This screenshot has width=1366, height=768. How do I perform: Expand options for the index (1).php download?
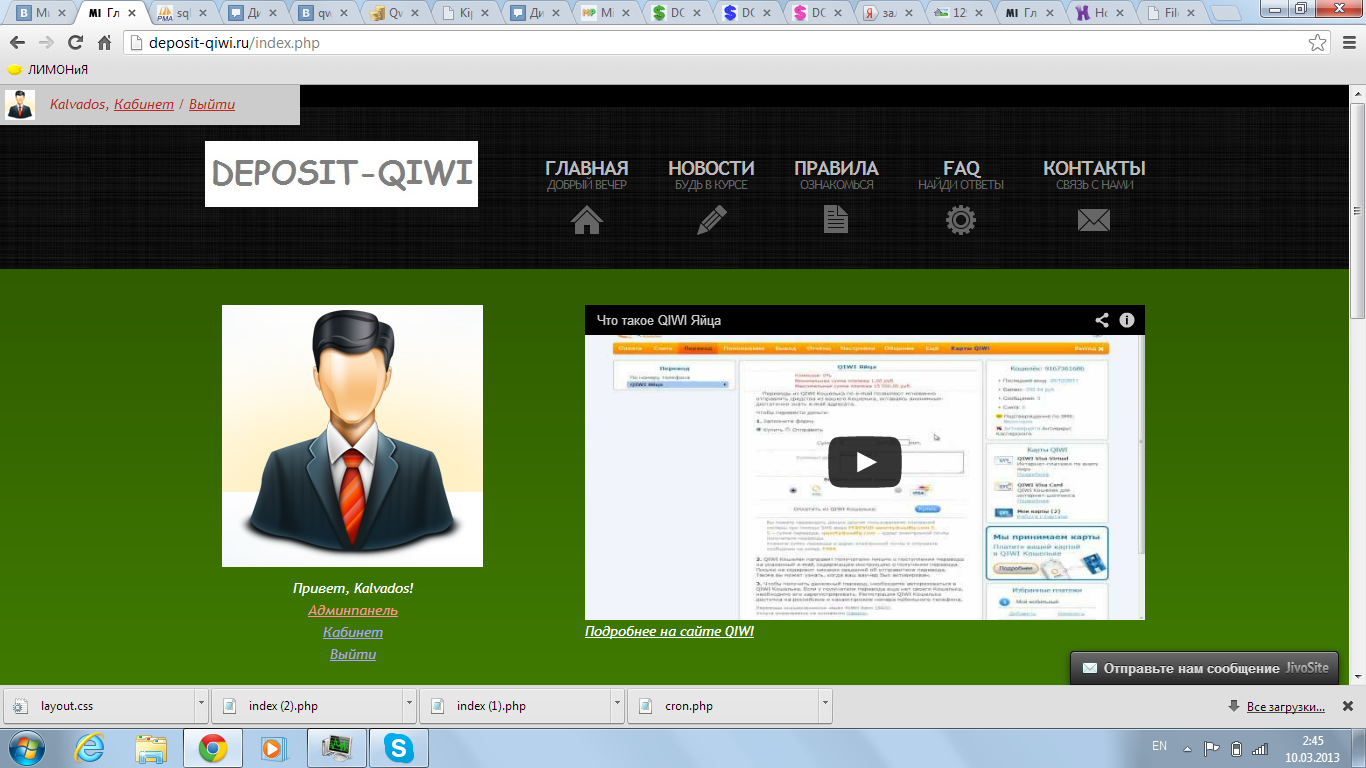point(616,705)
